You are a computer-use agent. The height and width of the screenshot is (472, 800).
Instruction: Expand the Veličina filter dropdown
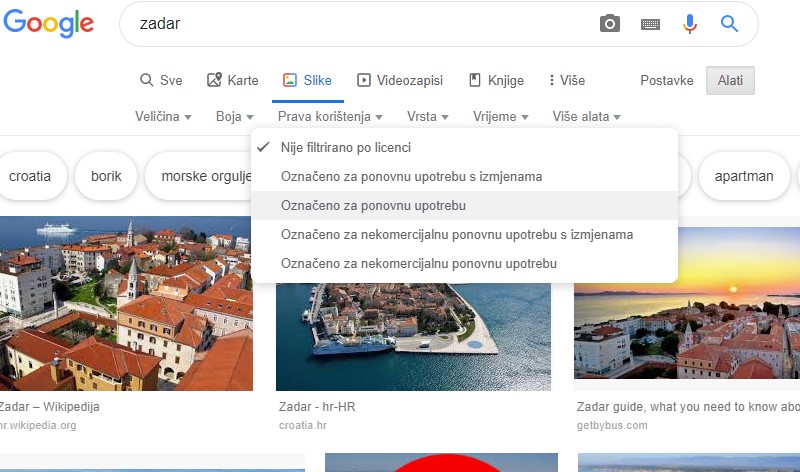pyautogui.click(x=163, y=117)
